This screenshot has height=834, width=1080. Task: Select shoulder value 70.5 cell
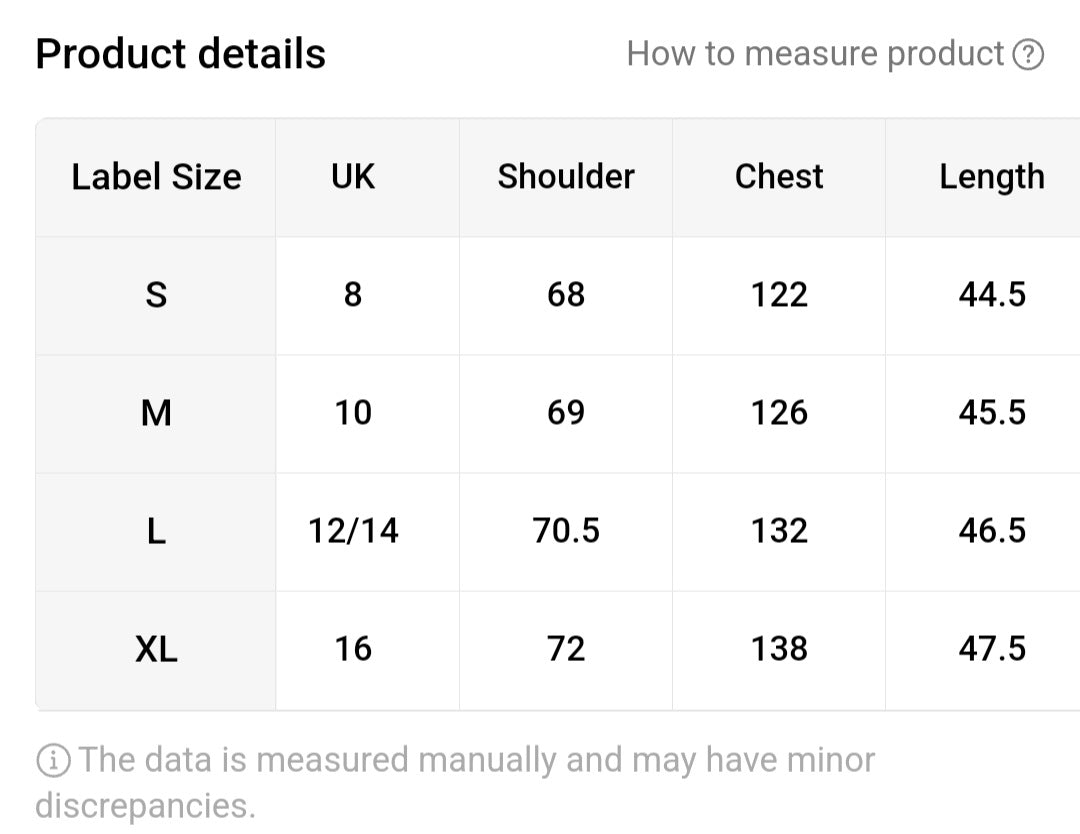click(x=565, y=532)
